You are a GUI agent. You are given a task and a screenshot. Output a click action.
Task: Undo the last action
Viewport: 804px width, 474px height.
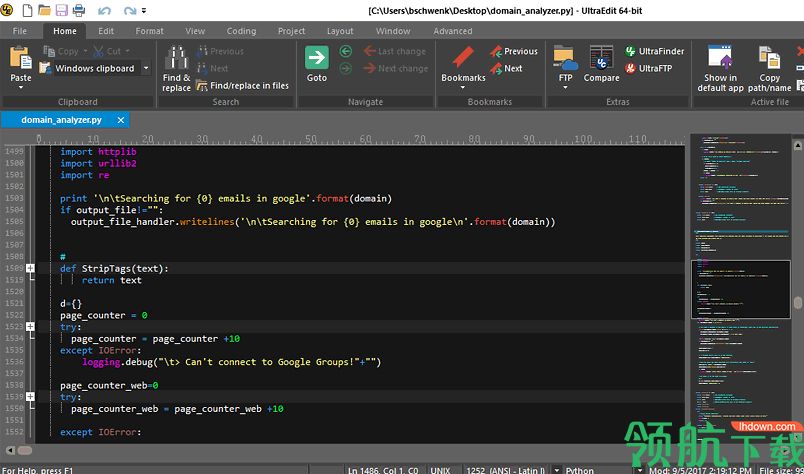pos(104,10)
